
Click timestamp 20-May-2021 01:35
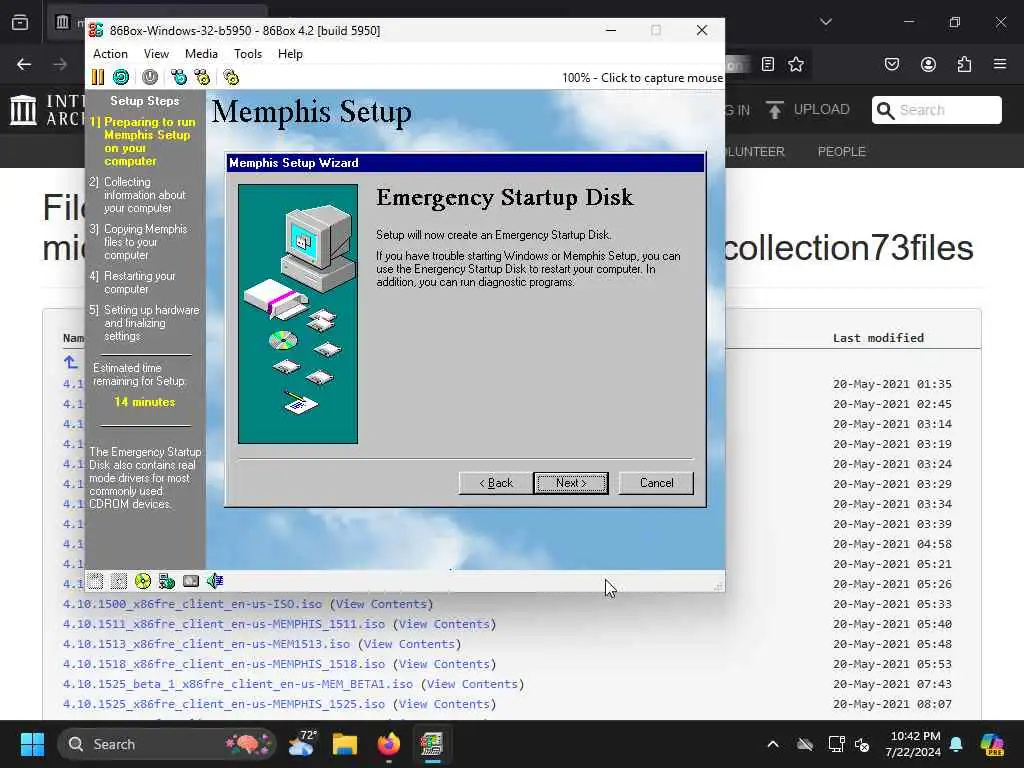892,384
